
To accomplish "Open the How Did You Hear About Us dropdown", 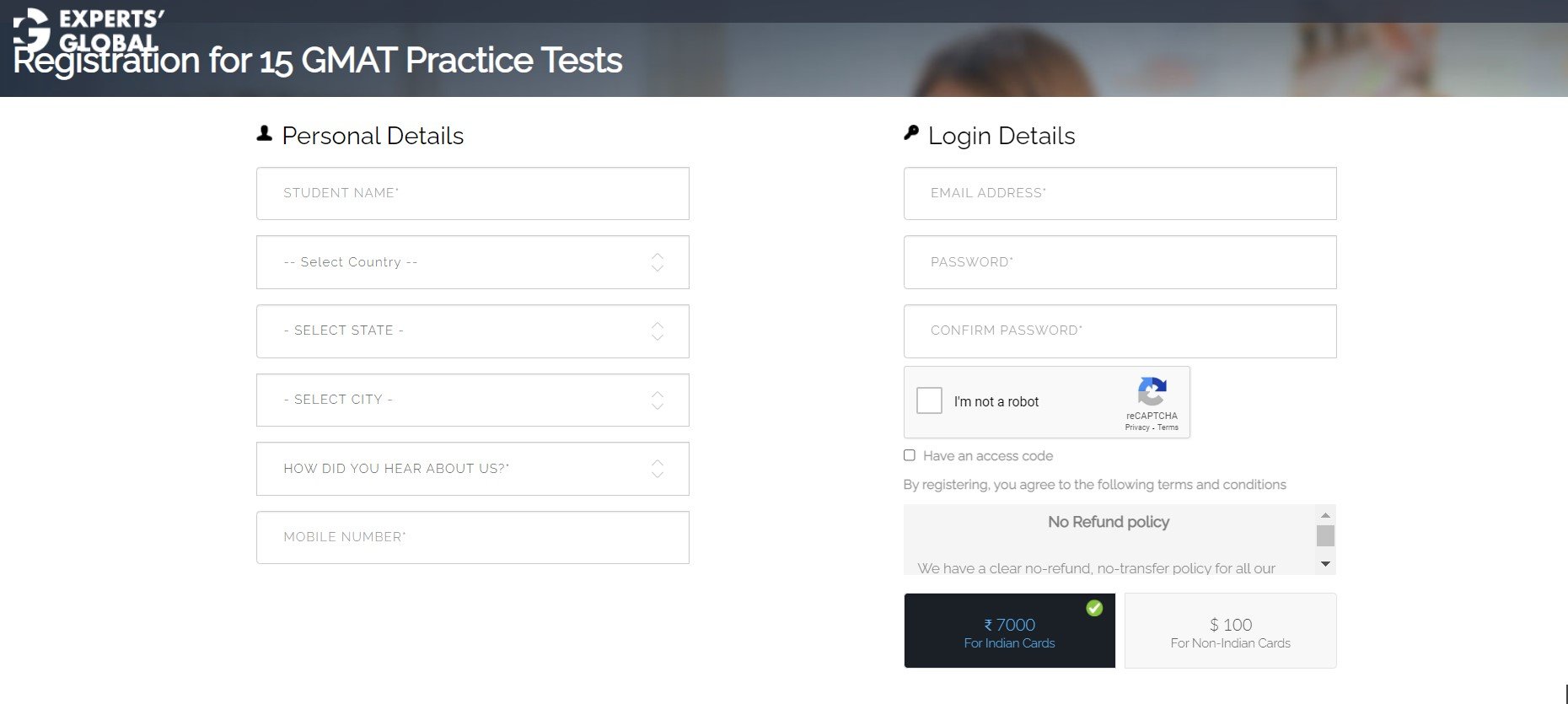I will [472, 469].
